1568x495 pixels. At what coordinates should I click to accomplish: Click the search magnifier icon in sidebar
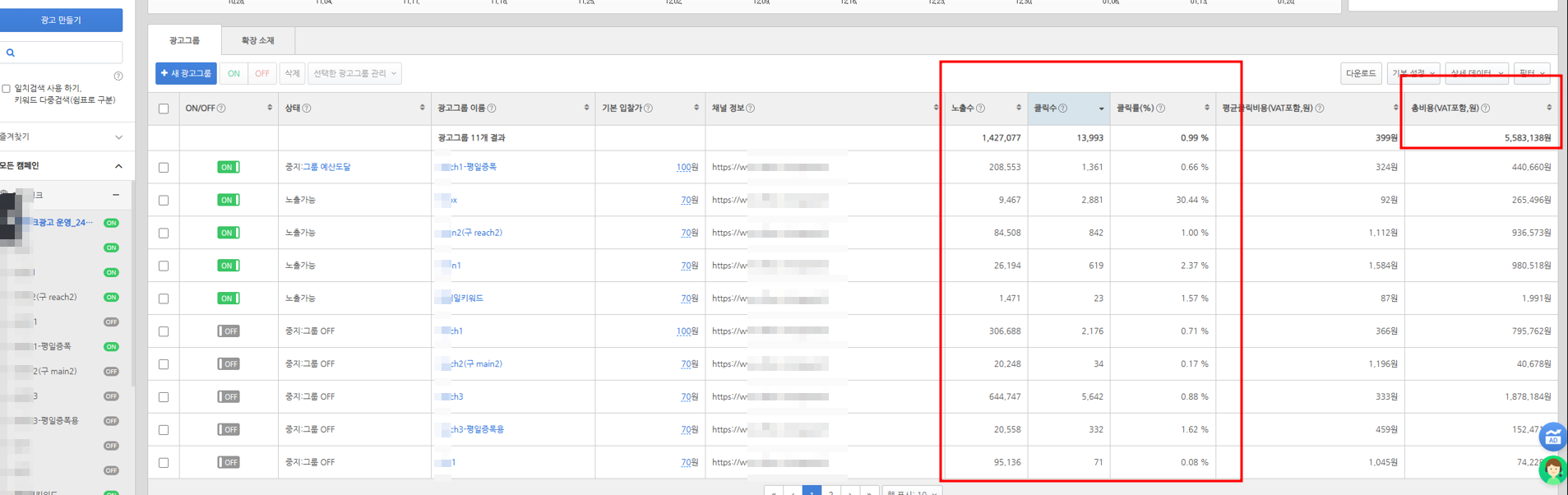pyautogui.click(x=11, y=53)
